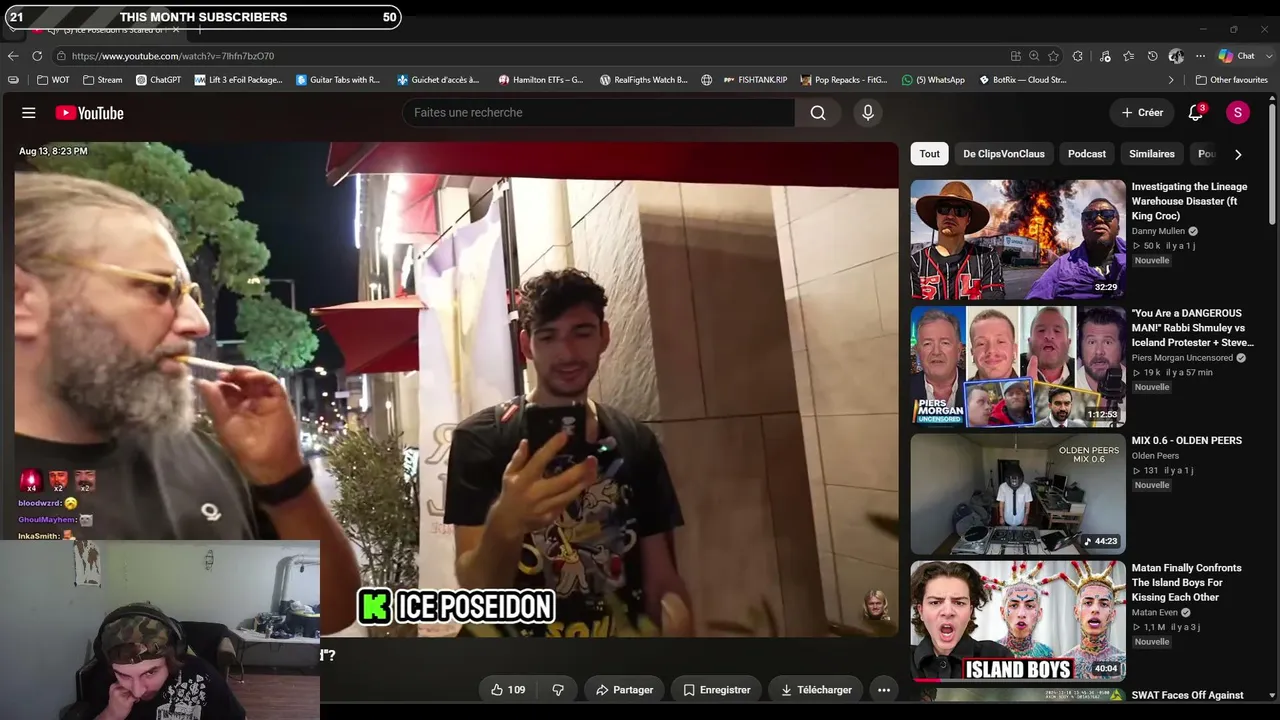Open the Island Boys video thumbnail
The height and width of the screenshot is (720, 1280).
[x=1018, y=621]
